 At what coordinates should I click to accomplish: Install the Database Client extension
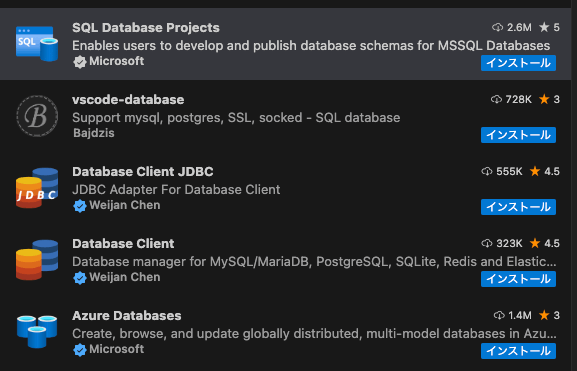tap(518, 279)
